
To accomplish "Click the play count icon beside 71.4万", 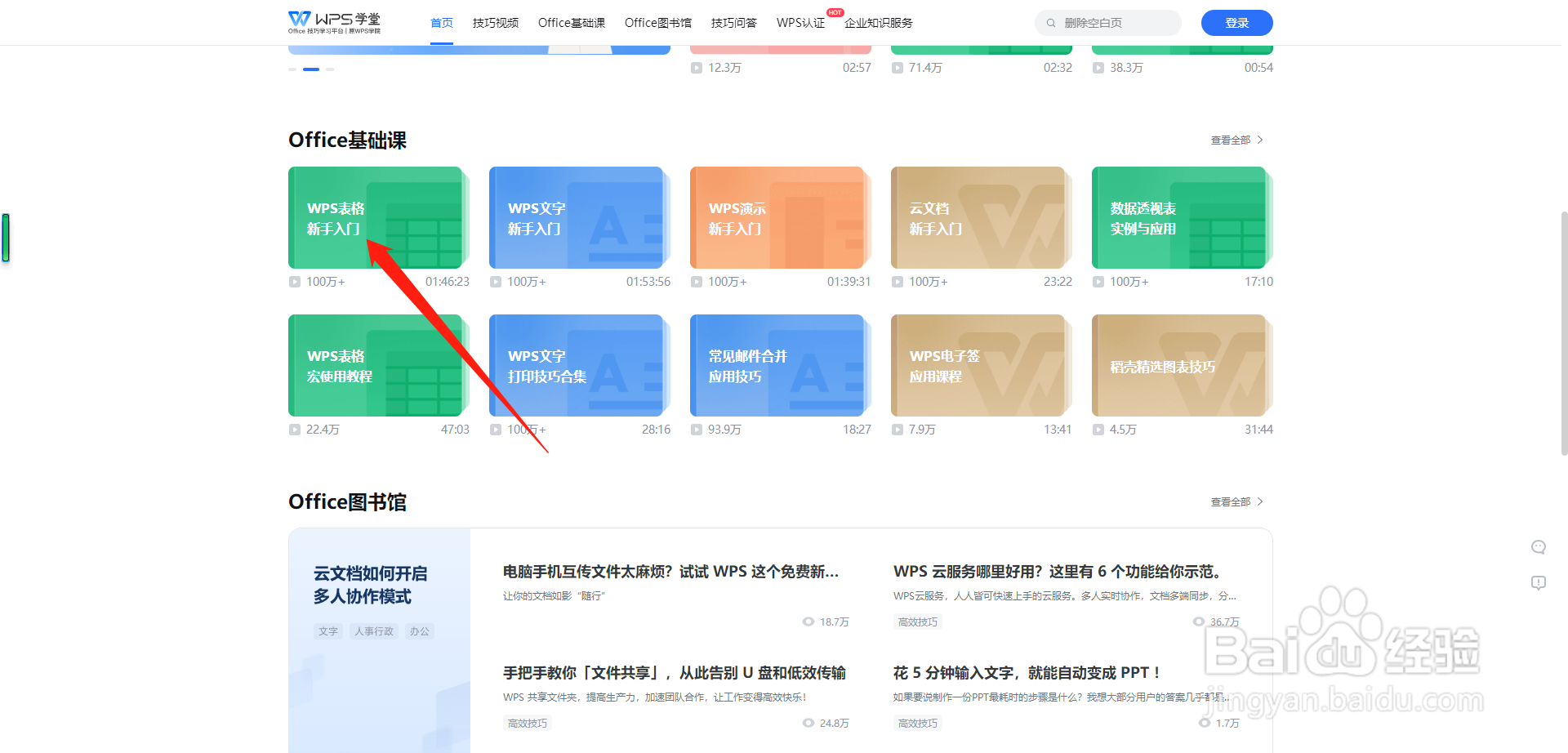I will pyautogui.click(x=898, y=68).
